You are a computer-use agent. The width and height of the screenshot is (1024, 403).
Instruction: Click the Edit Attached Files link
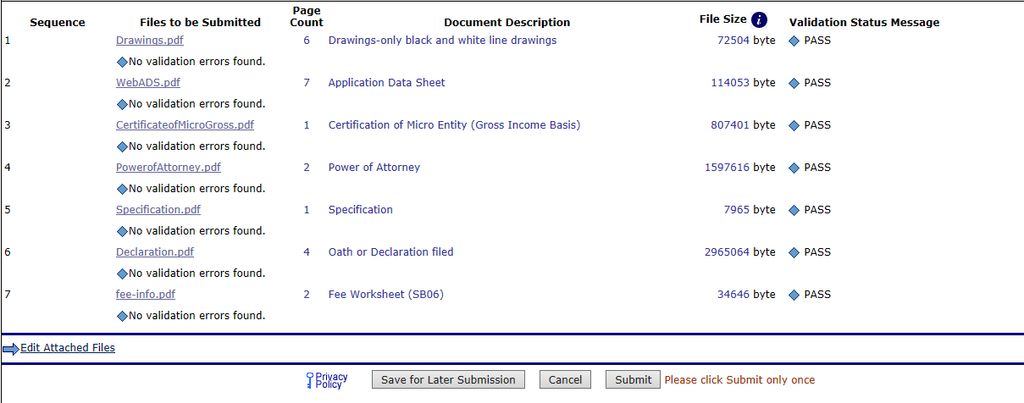[x=67, y=347]
